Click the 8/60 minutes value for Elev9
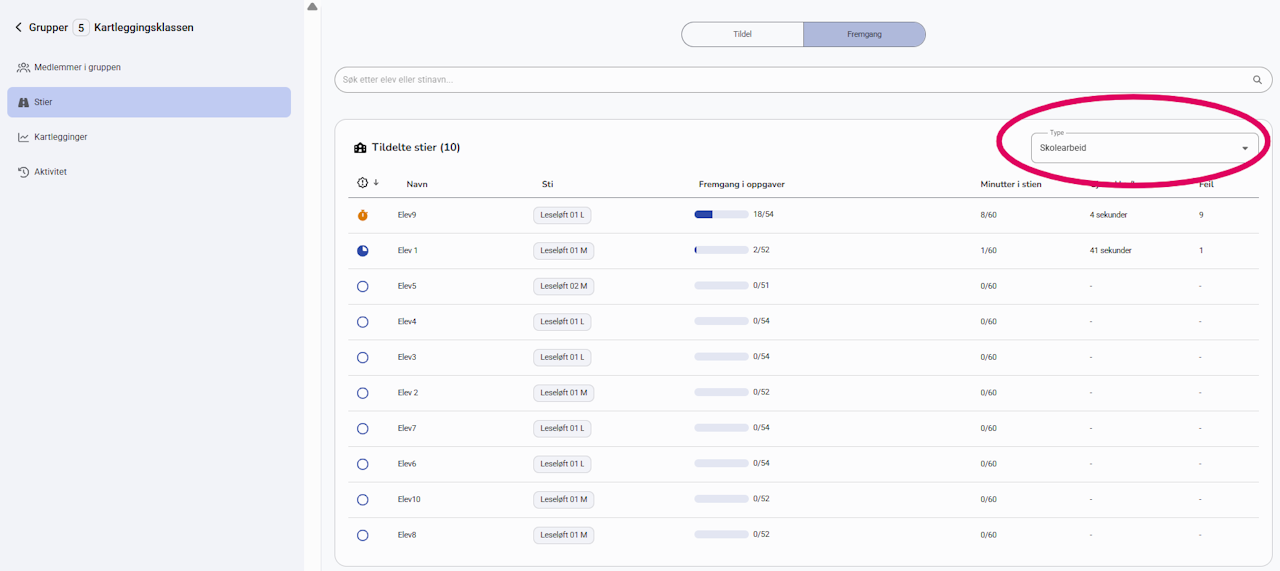The height and width of the screenshot is (571, 1280). pos(989,215)
